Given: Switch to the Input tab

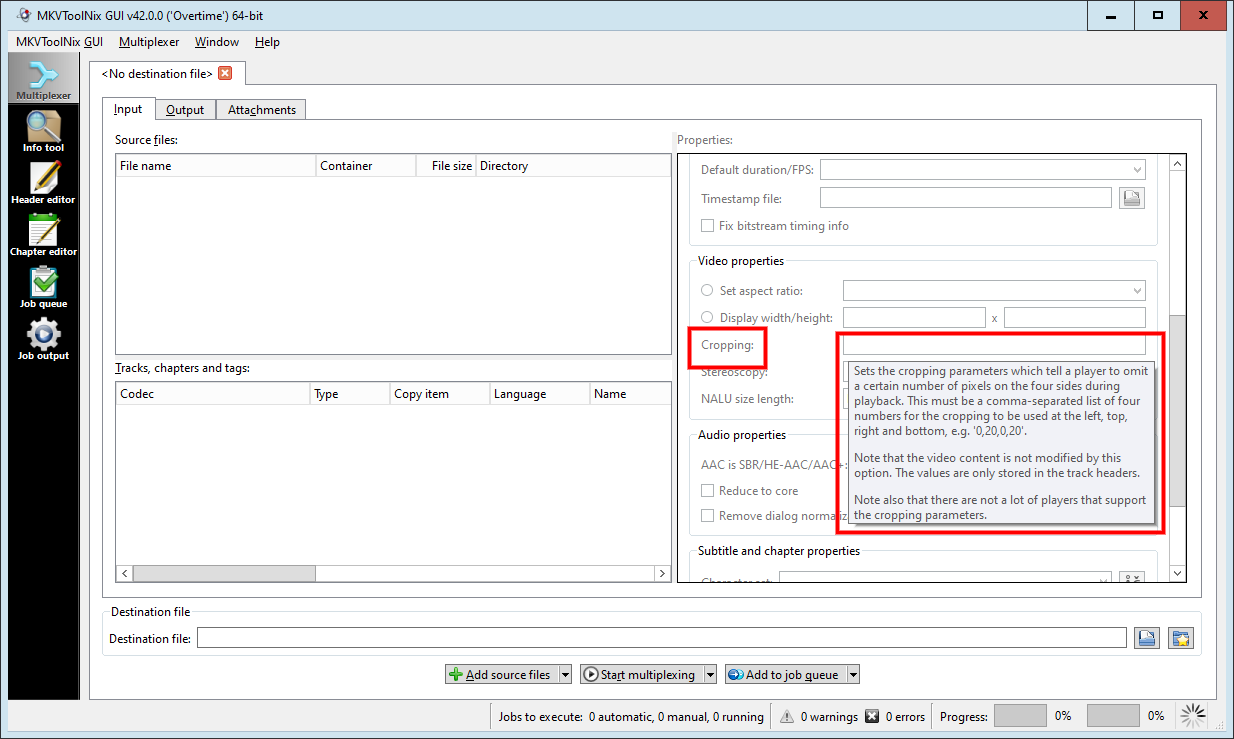Looking at the screenshot, I should 128,109.
